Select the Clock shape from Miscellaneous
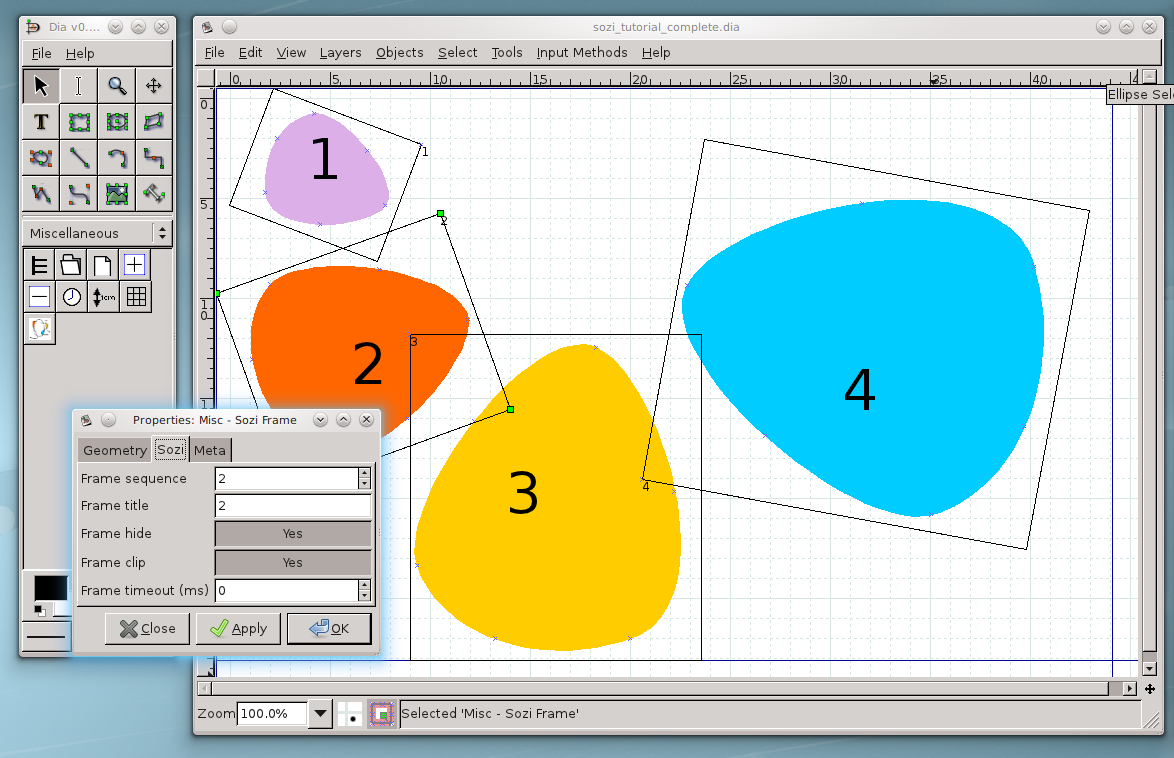Image resolution: width=1174 pixels, height=758 pixels. tap(72, 297)
